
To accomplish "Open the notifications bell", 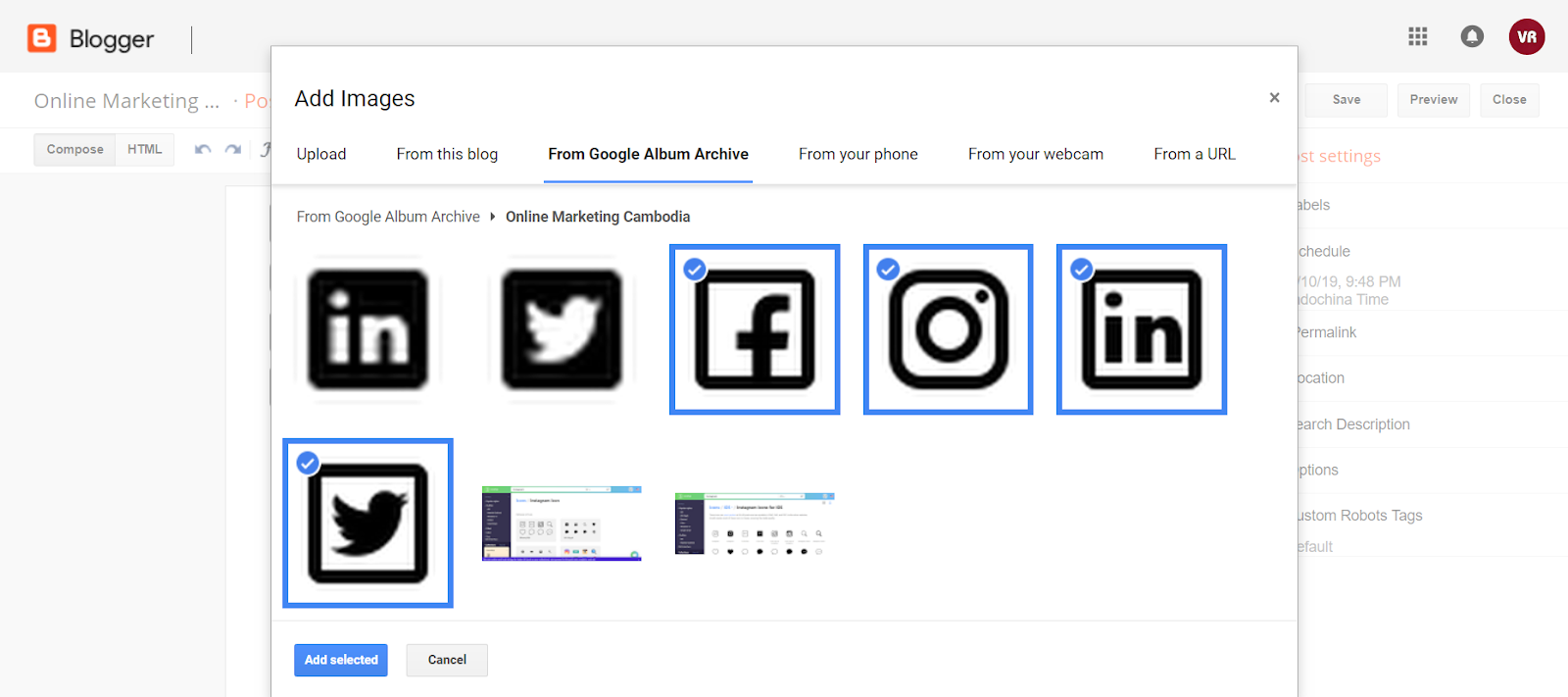I will click(1471, 36).
